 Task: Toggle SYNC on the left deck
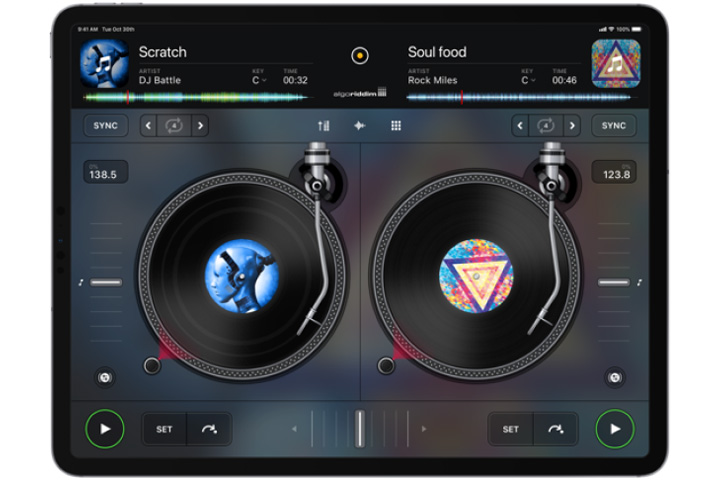[105, 126]
